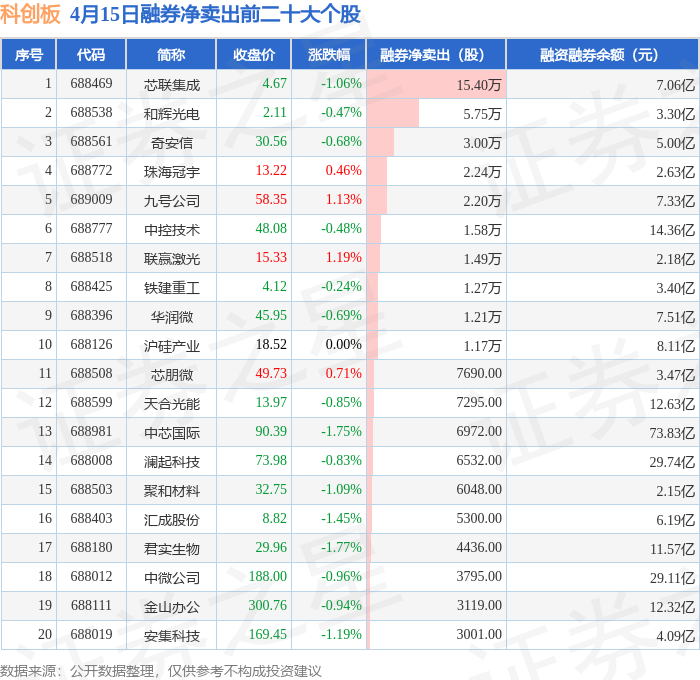Viewport: 700px width, 680px height.
Task: Click the 5.75万 net sell value
Action: (x=482, y=114)
